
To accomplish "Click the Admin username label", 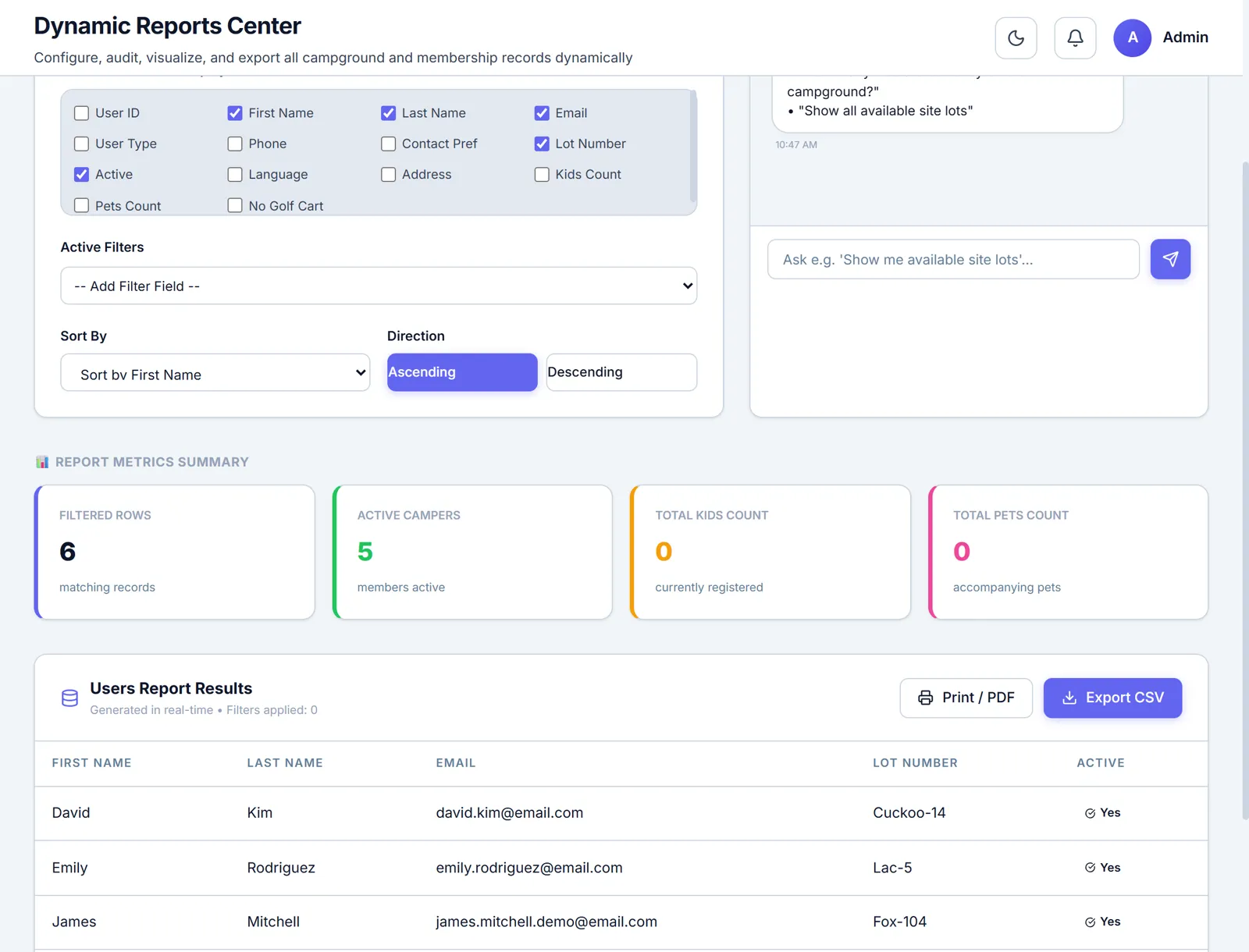I will point(1185,37).
